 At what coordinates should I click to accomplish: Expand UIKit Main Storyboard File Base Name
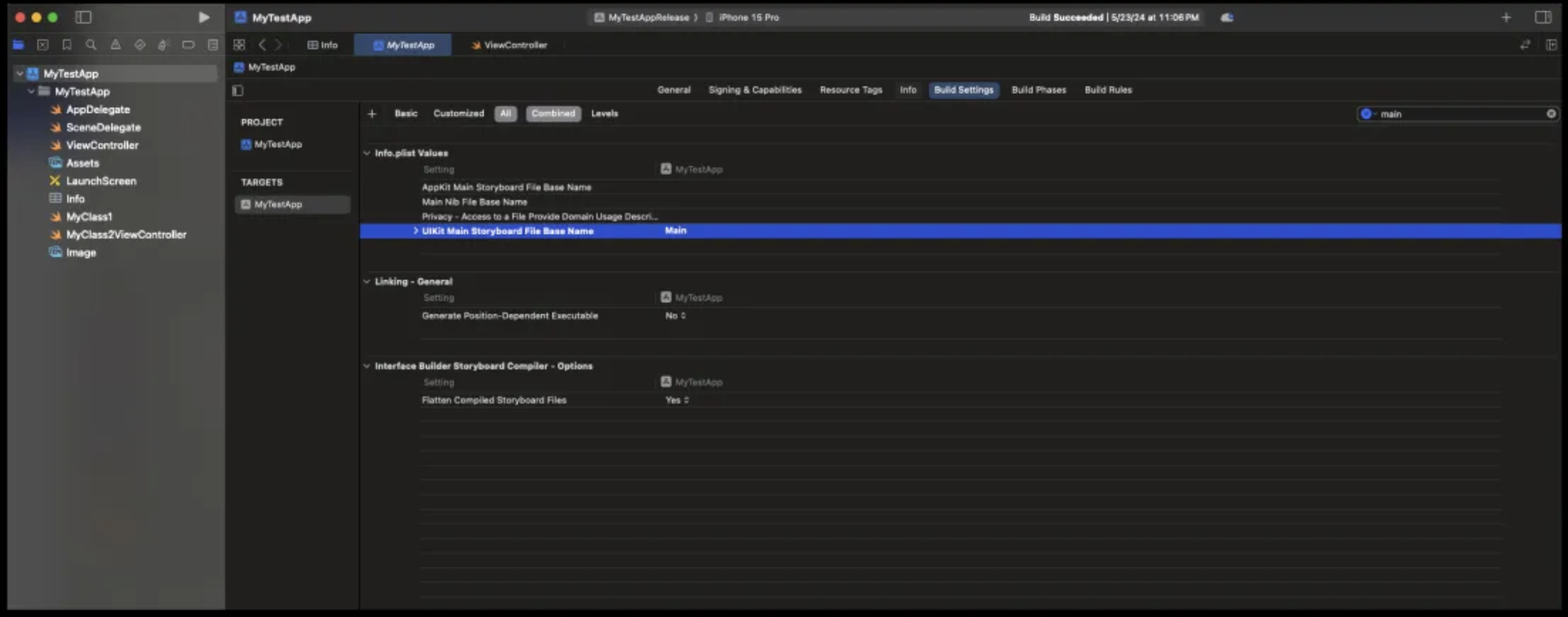[x=416, y=230]
